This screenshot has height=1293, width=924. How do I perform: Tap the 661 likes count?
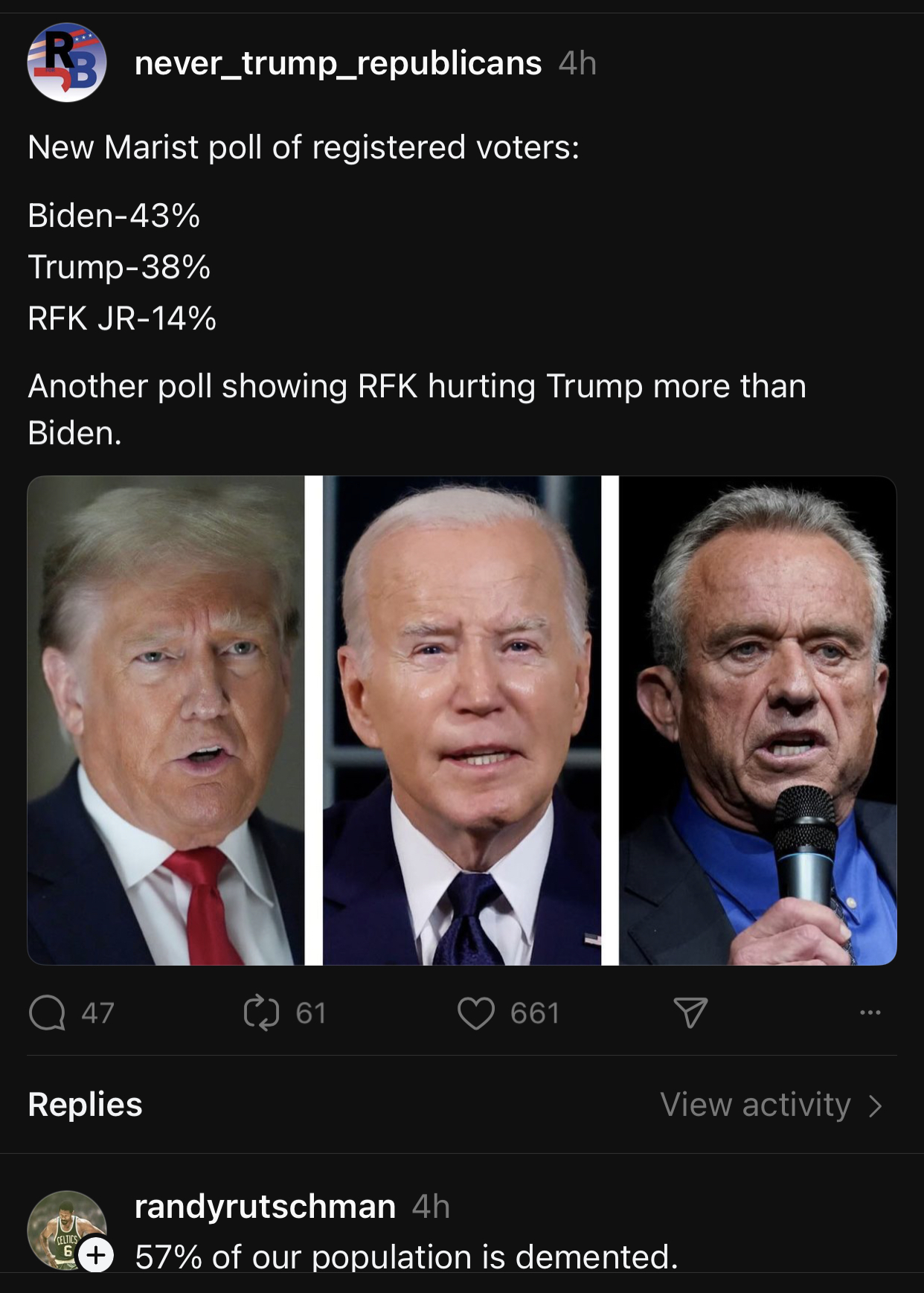pyautogui.click(x=534, y=1013)
